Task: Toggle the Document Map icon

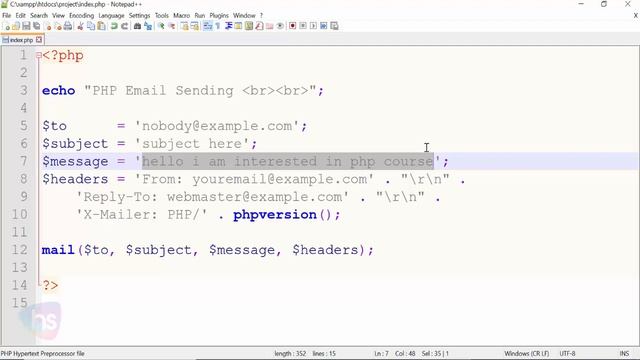Action: 249,26
